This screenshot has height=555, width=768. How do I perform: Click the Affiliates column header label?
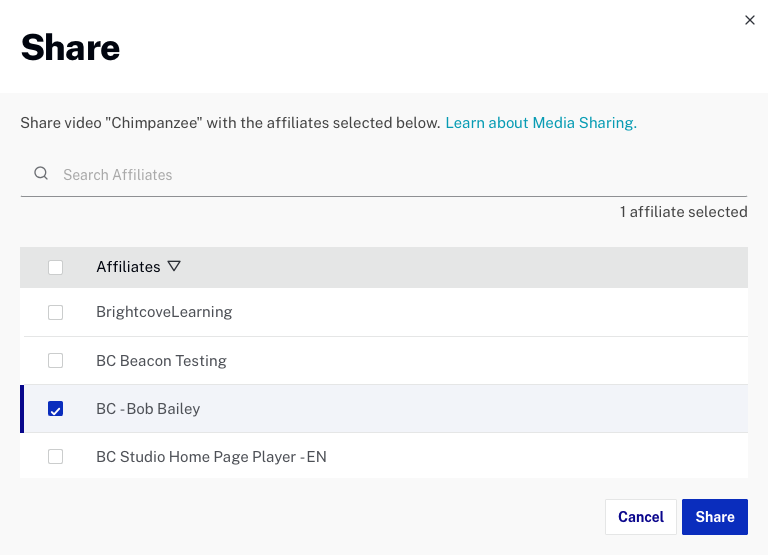pos(128,267)
